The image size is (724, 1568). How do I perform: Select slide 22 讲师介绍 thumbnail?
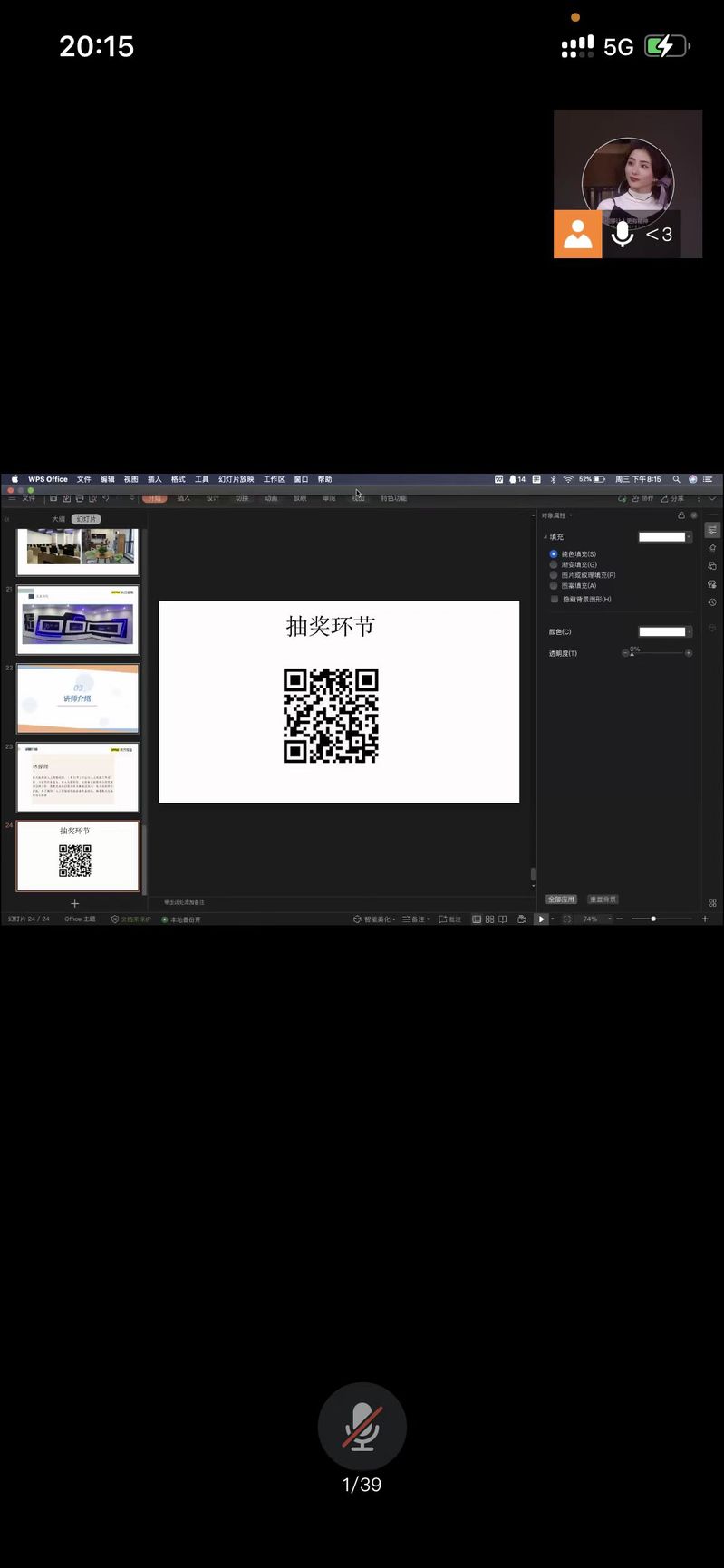pyautogui.click(x=78, y=698)
